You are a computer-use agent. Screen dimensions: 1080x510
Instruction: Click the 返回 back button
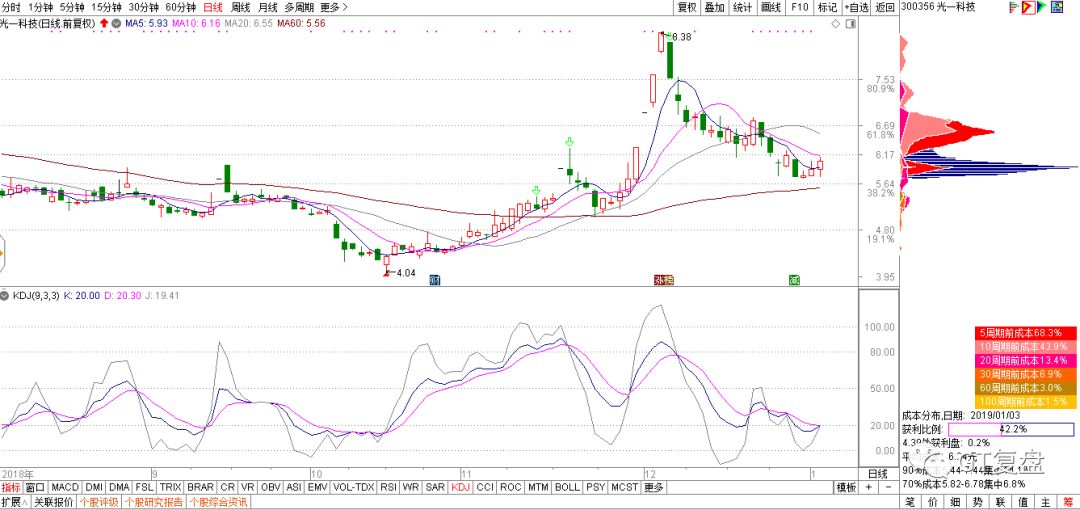tap(885, 8)
